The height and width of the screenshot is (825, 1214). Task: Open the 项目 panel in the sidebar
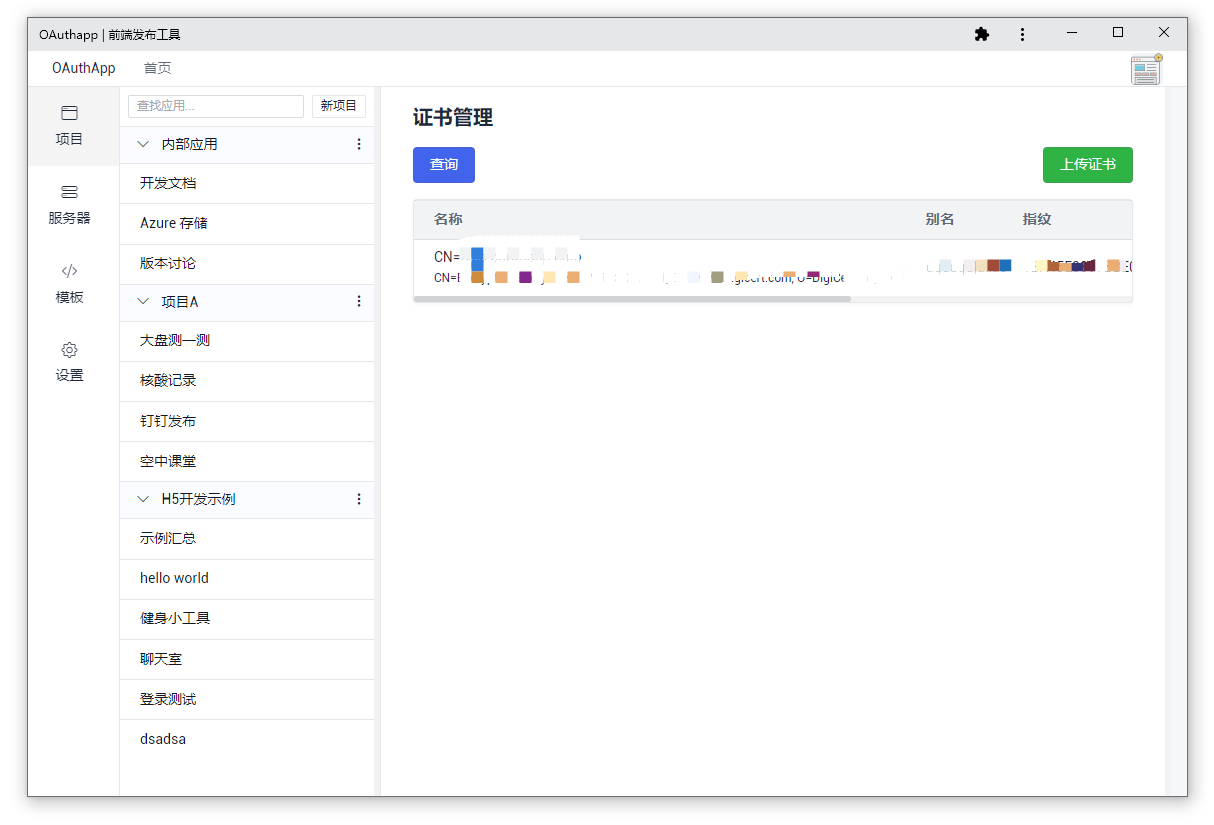pos(69,125)
